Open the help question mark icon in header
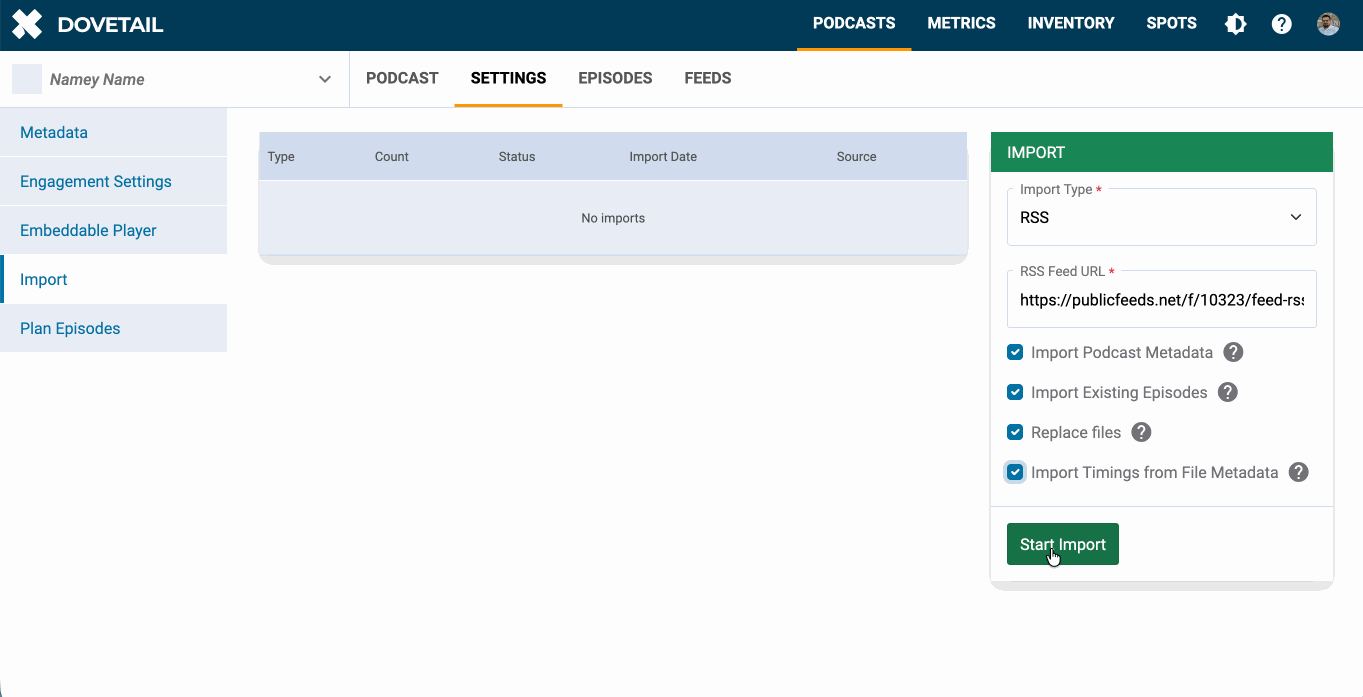The width and height of the screenshot is (1363, 697). [1282, 24]
